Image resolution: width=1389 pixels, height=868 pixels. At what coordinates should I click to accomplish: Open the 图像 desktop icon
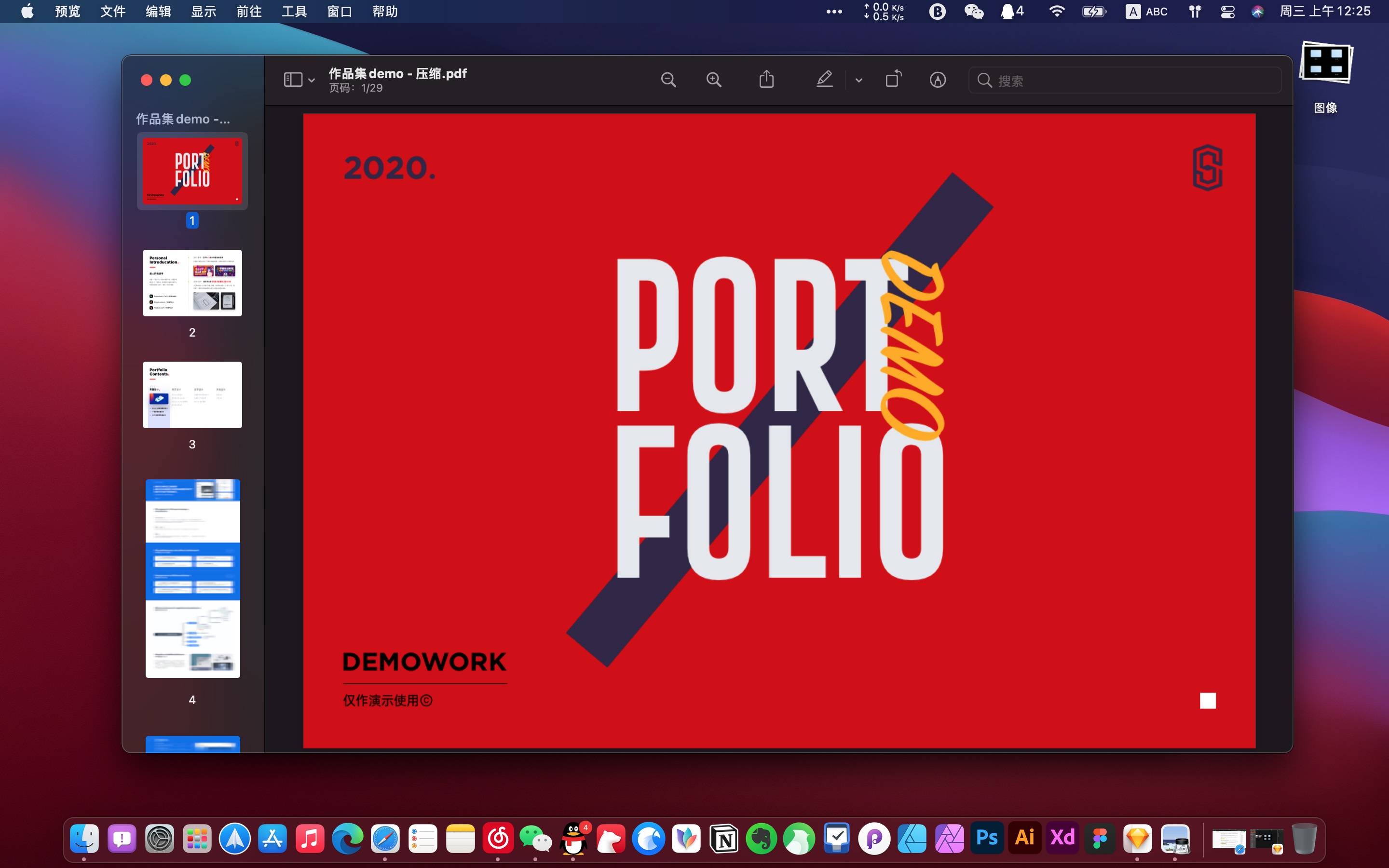[x=1326, y=78]
